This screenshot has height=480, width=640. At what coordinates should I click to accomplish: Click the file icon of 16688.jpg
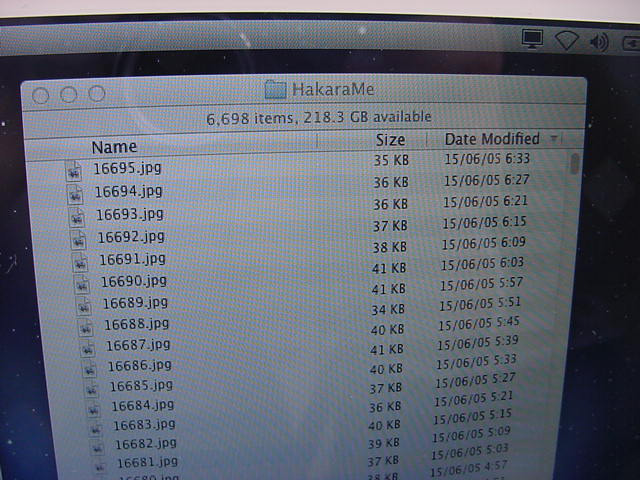(x=86, y=327)
